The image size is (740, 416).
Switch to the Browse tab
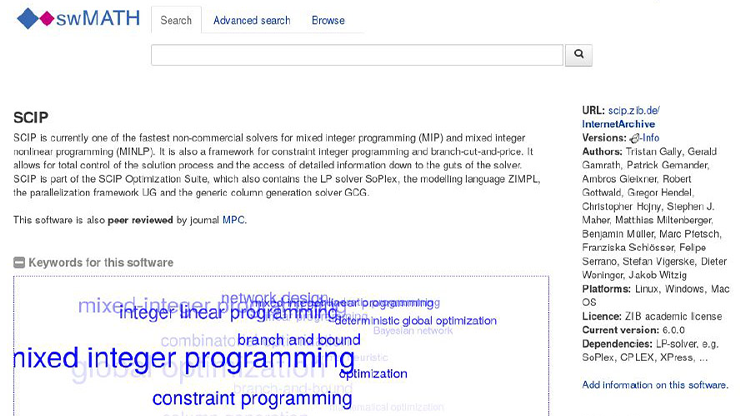pos(328,20)
